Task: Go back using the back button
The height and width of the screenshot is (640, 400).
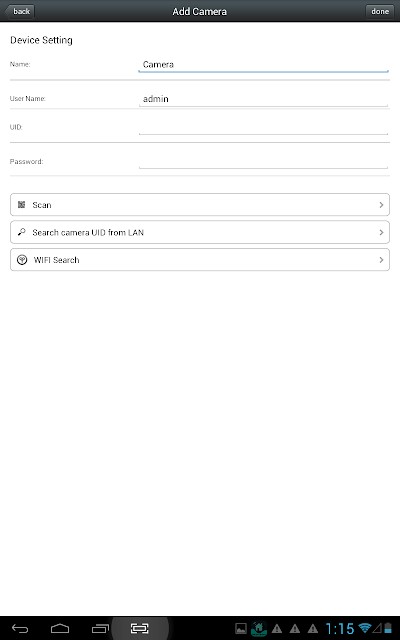Action: click(19, 11)
